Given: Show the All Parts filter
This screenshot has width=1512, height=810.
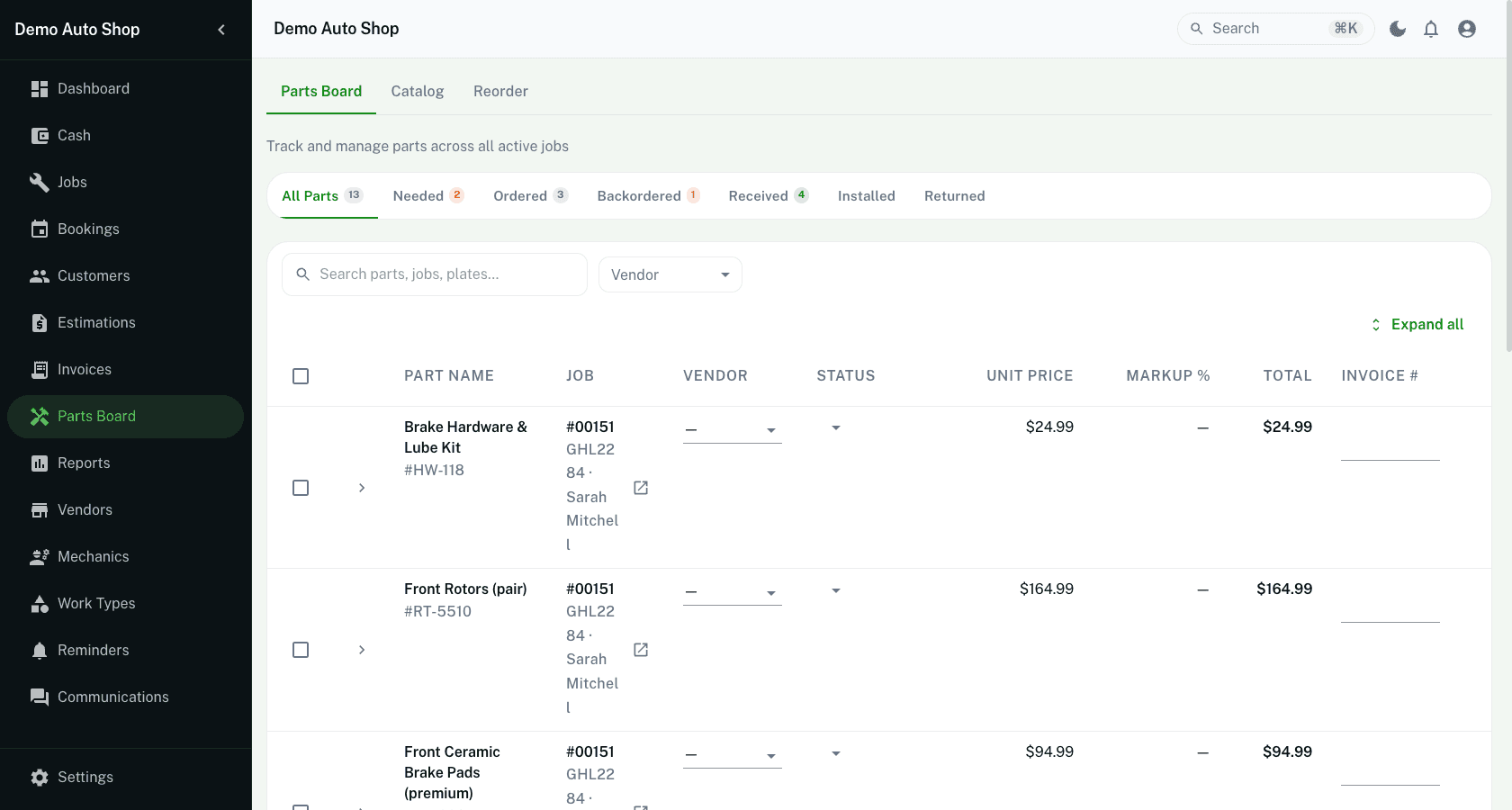Looking at the screenshot, I should 322,195.
